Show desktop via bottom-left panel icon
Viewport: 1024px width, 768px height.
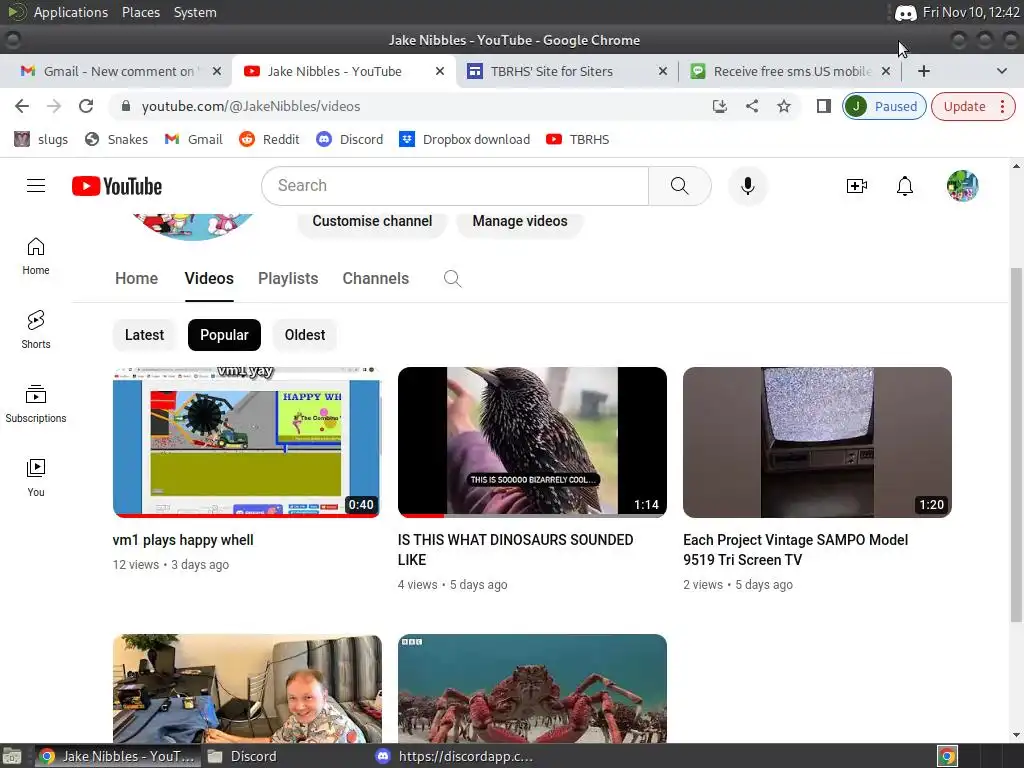[x=12, y=756]
